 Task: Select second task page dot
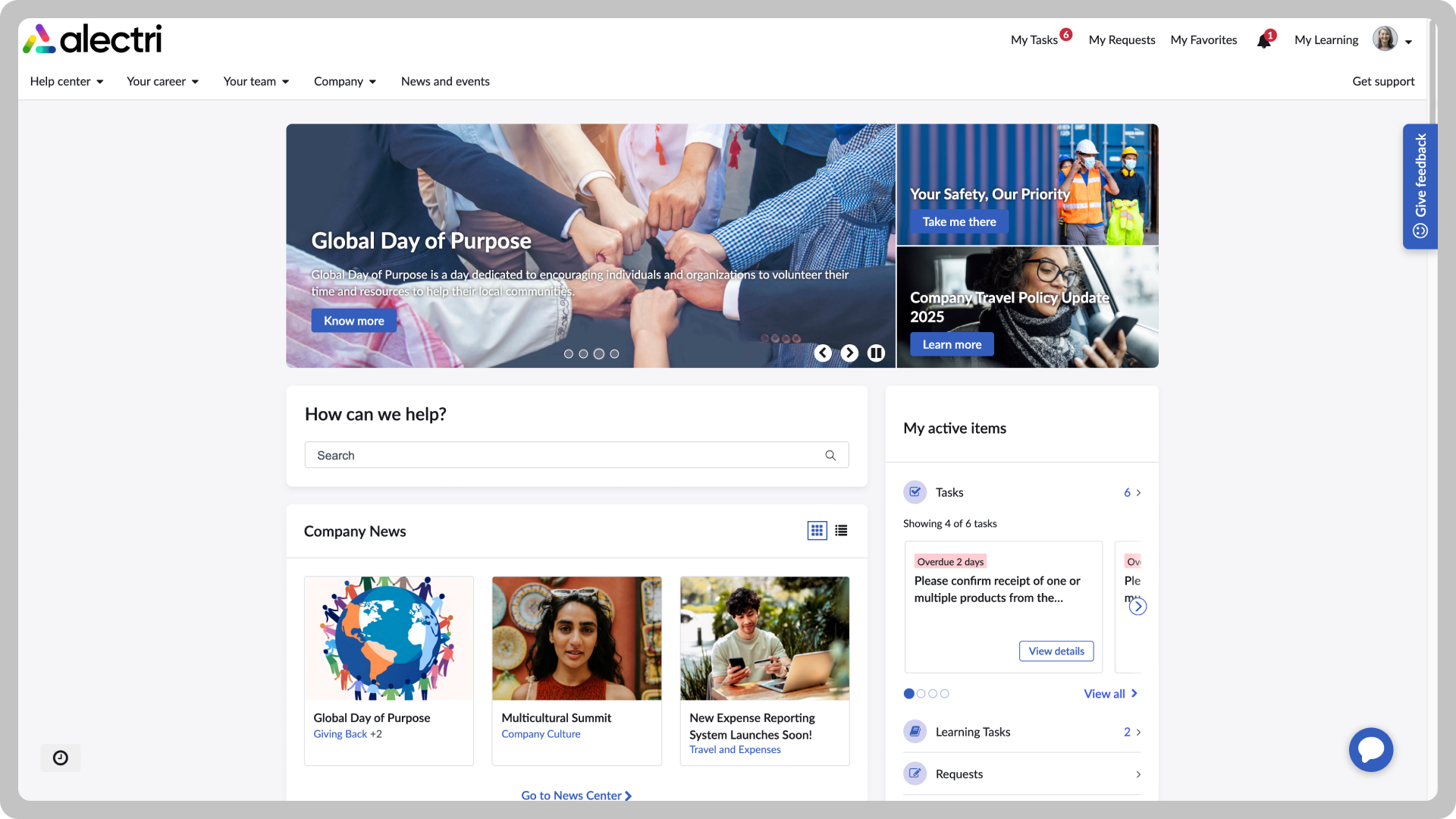point(921,693)
